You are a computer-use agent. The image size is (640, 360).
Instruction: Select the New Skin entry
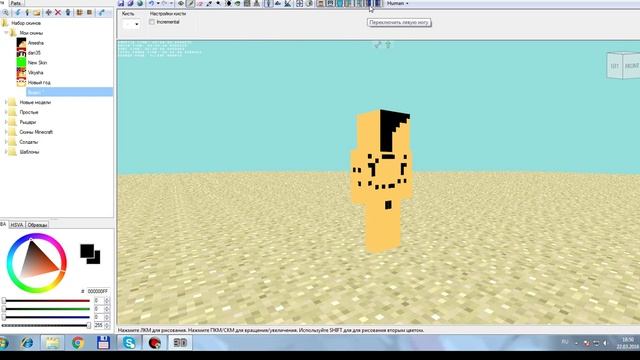[37, 62]
